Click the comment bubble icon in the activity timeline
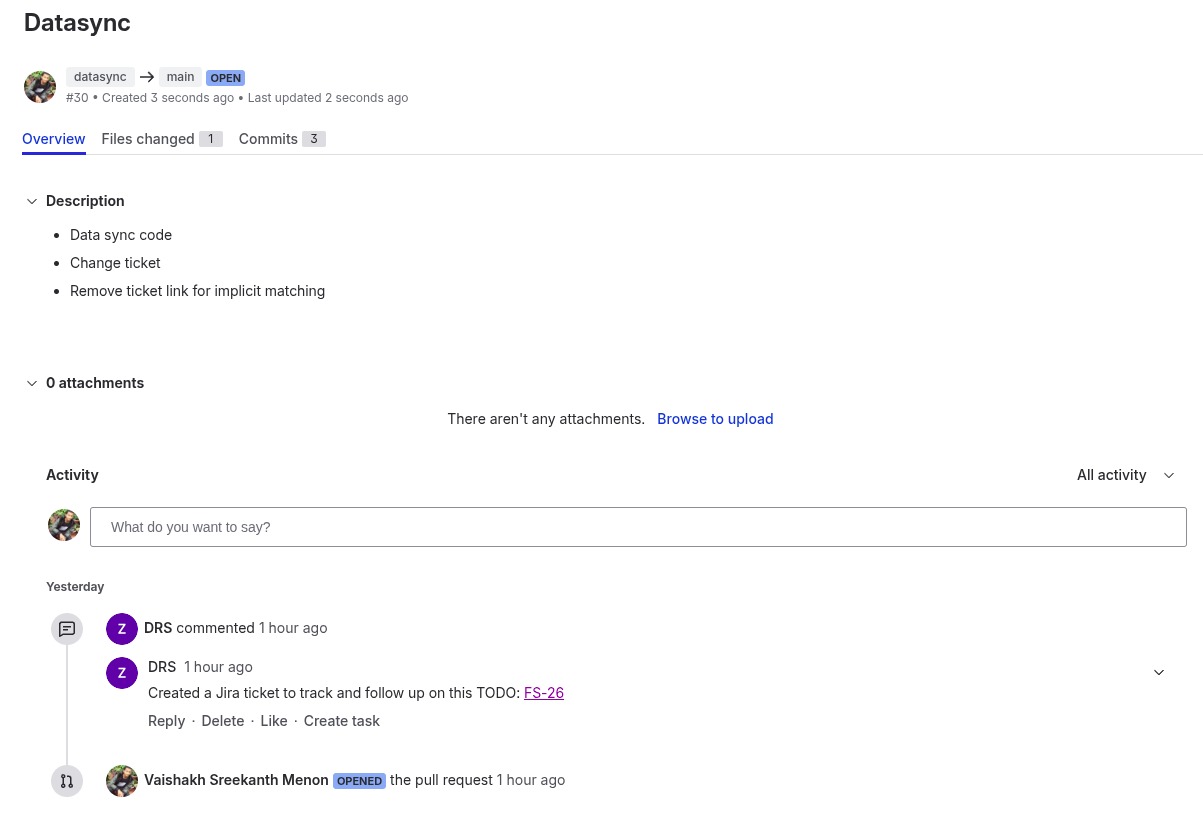The height and width of the screenshot is (819, 1203). point(67,629)
